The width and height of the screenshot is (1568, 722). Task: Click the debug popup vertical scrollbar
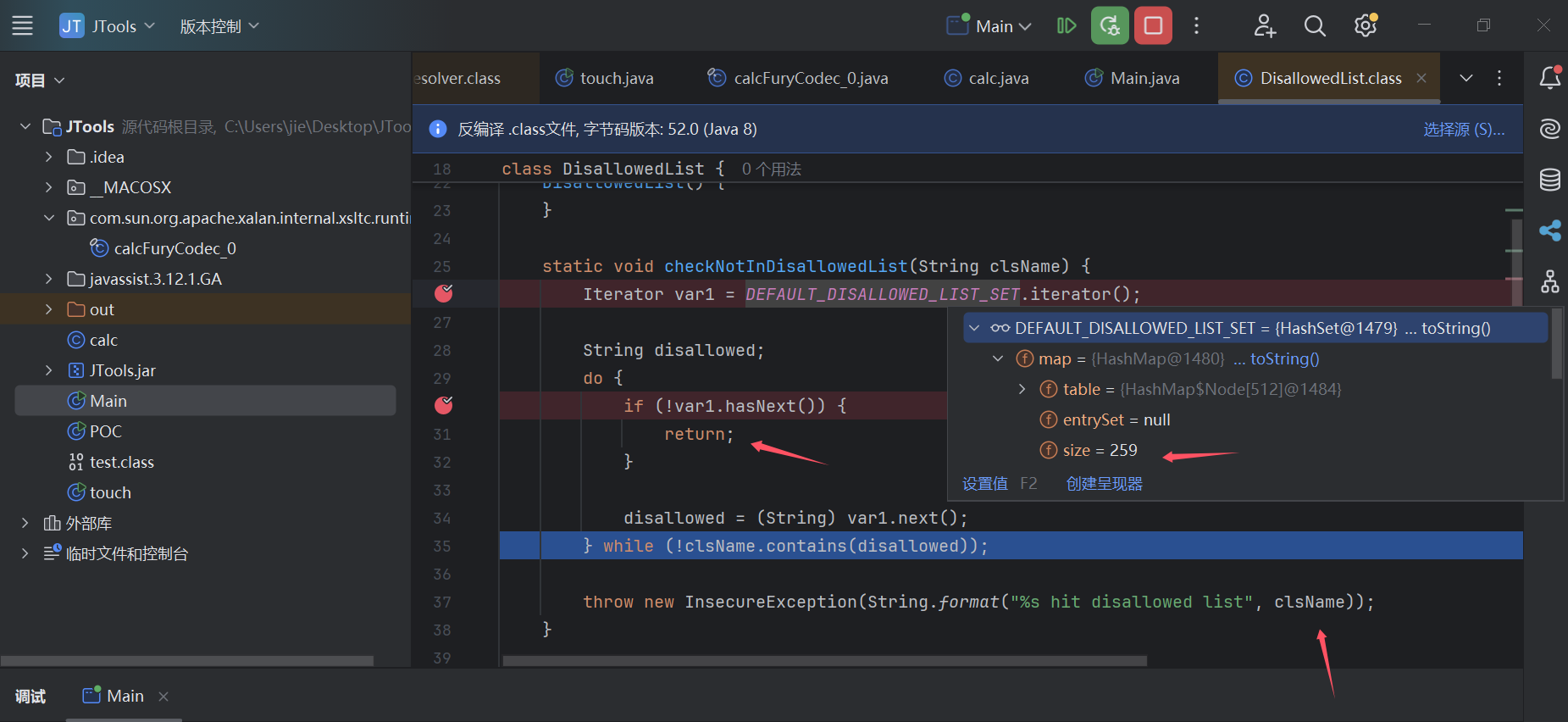[x=1556, y=343]
